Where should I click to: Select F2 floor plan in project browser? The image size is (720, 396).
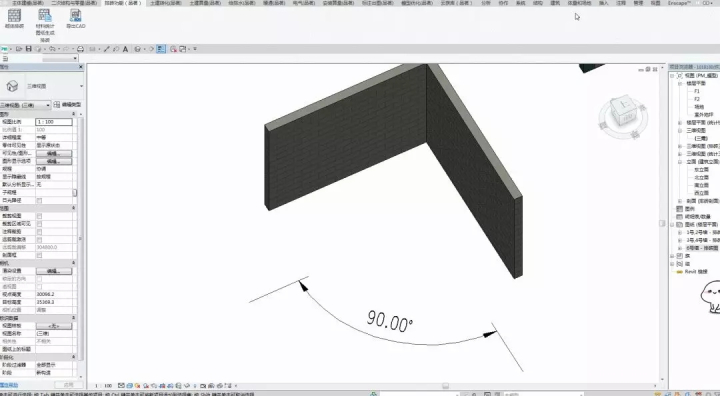(697, 99)
